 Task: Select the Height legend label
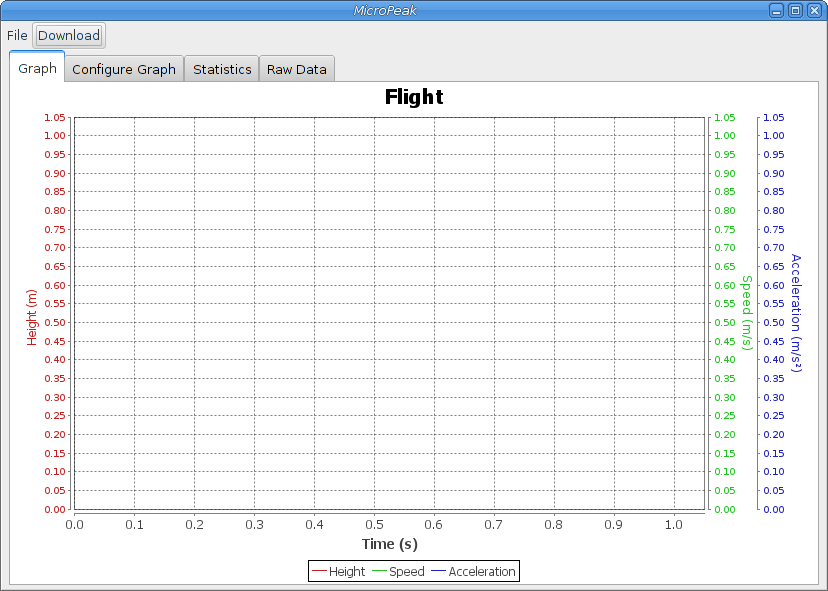coord(347,572)
